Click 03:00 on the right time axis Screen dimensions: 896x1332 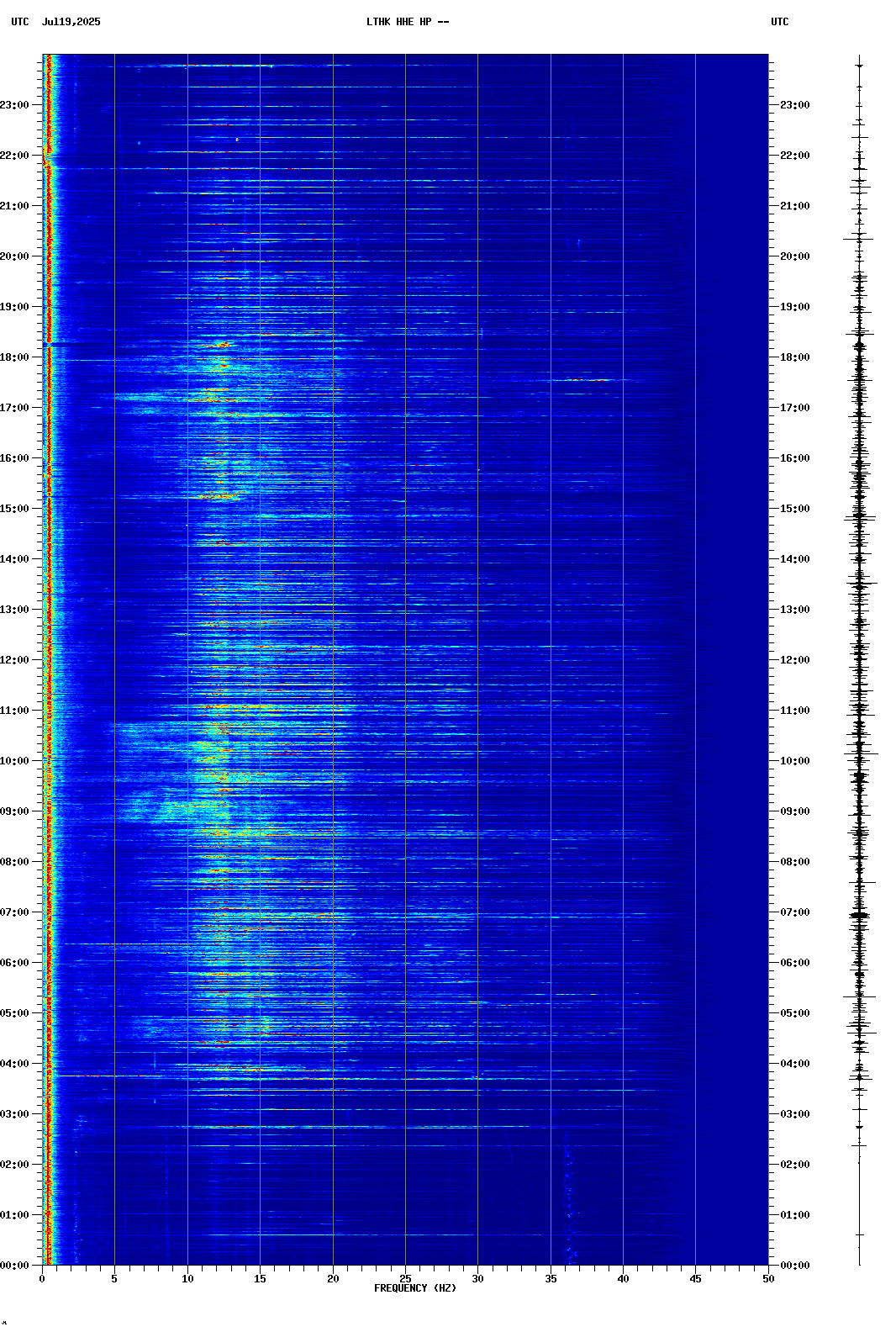[x=795, y=1114]
